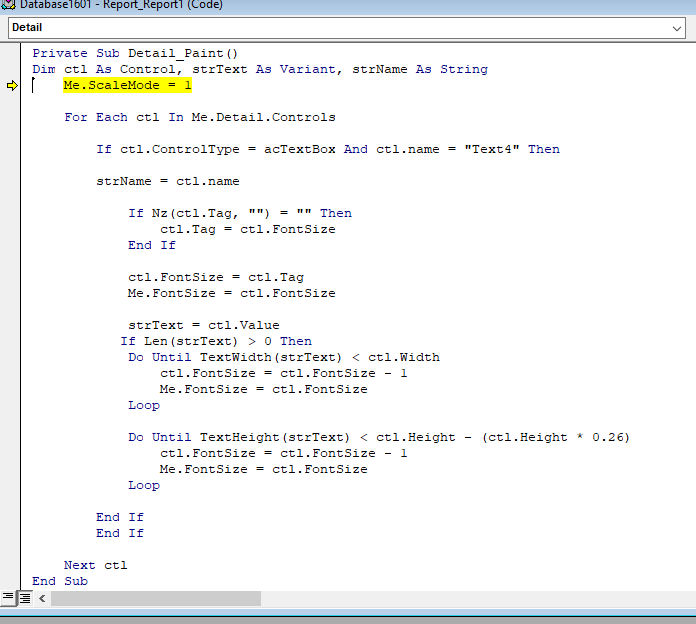Click the If Len(strText) > 0 Then line

(x=216, y=341)
